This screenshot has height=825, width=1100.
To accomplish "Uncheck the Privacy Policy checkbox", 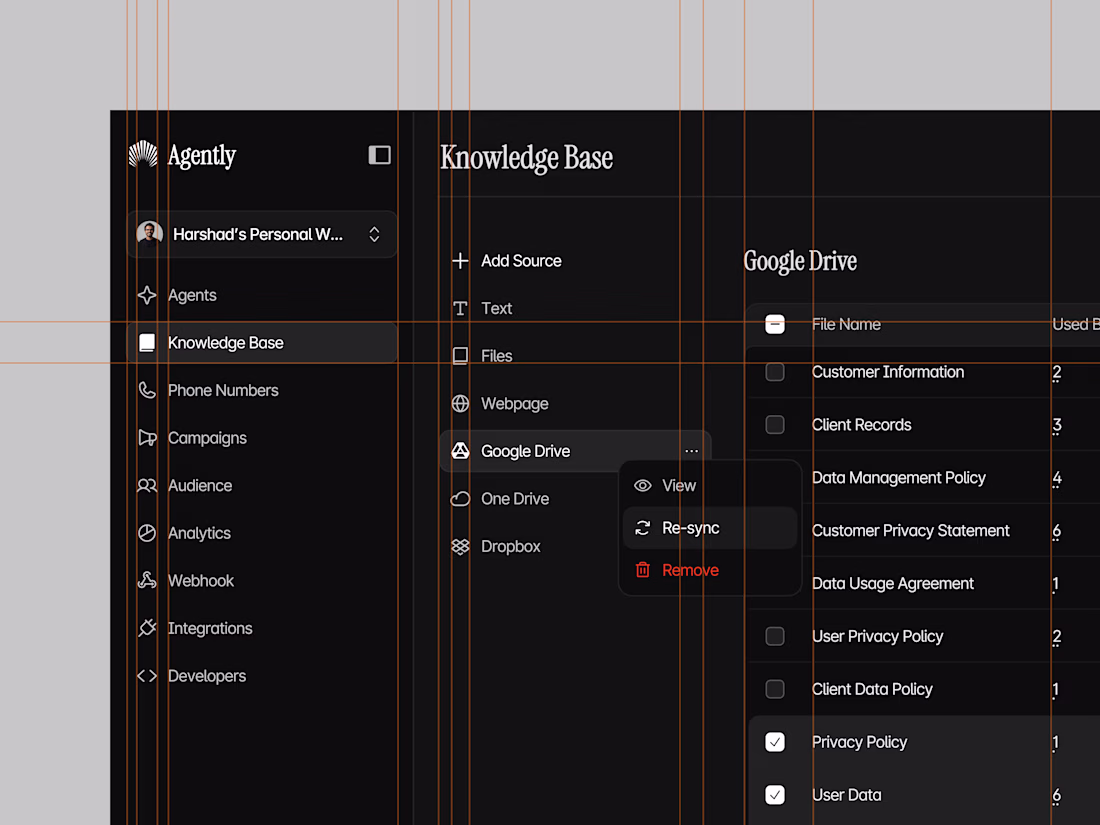I will (775, 742).
